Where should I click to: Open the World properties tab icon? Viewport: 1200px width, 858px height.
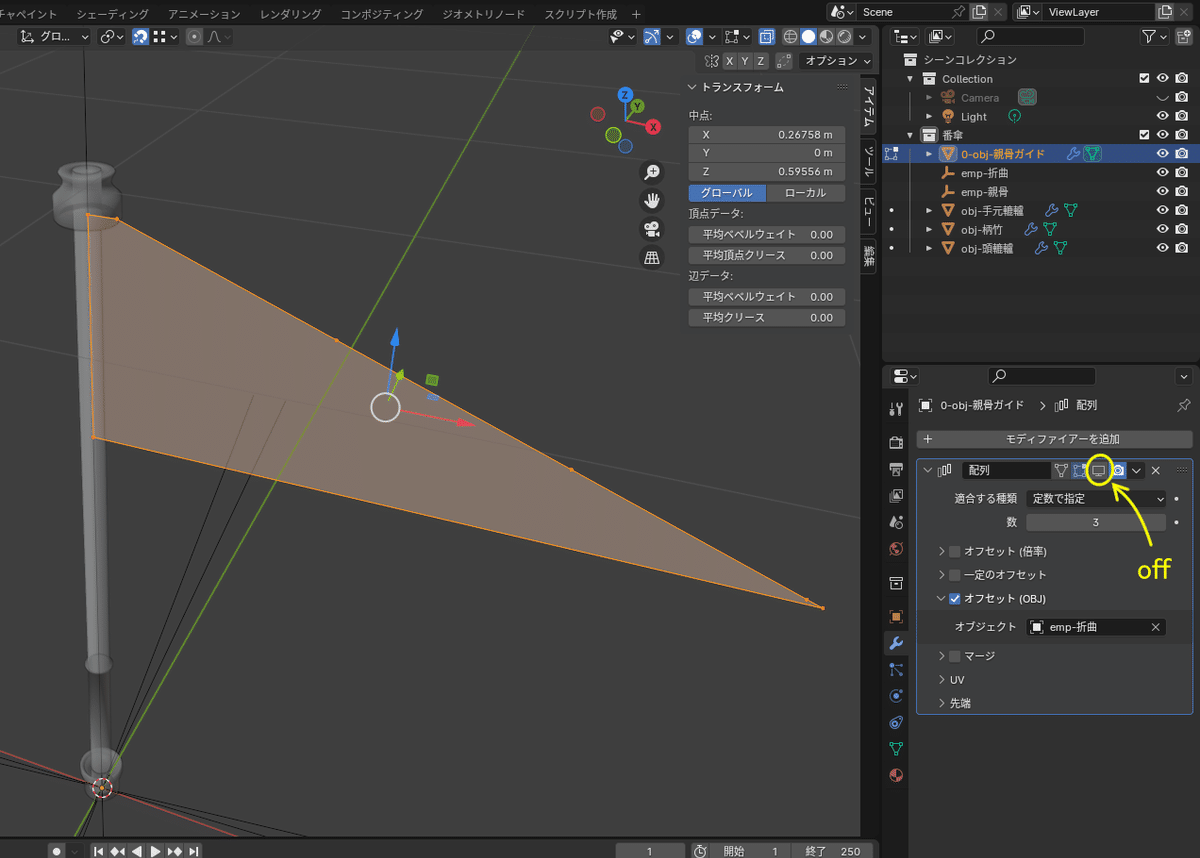click(896, 549)
